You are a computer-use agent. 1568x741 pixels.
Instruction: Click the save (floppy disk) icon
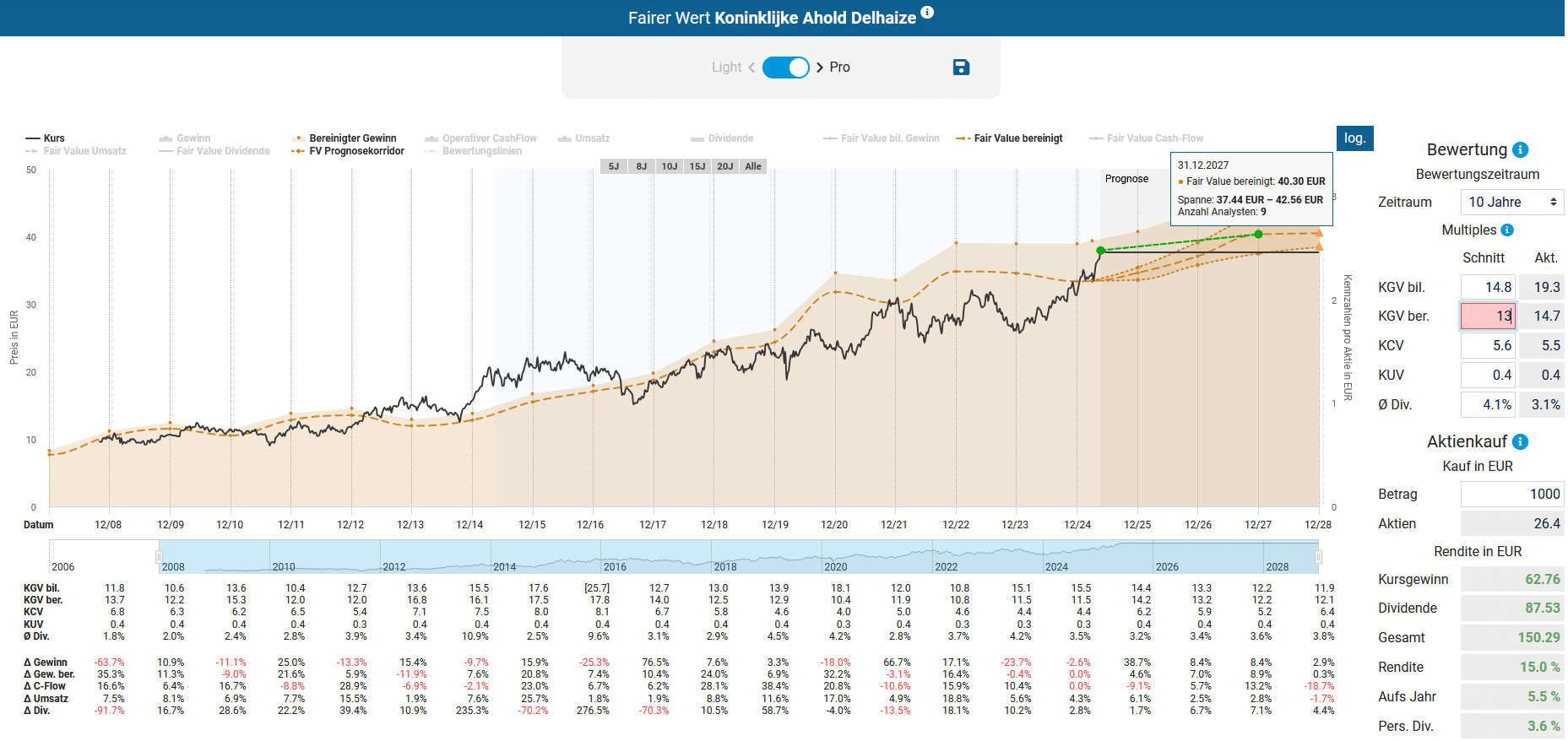coord(961,68)
